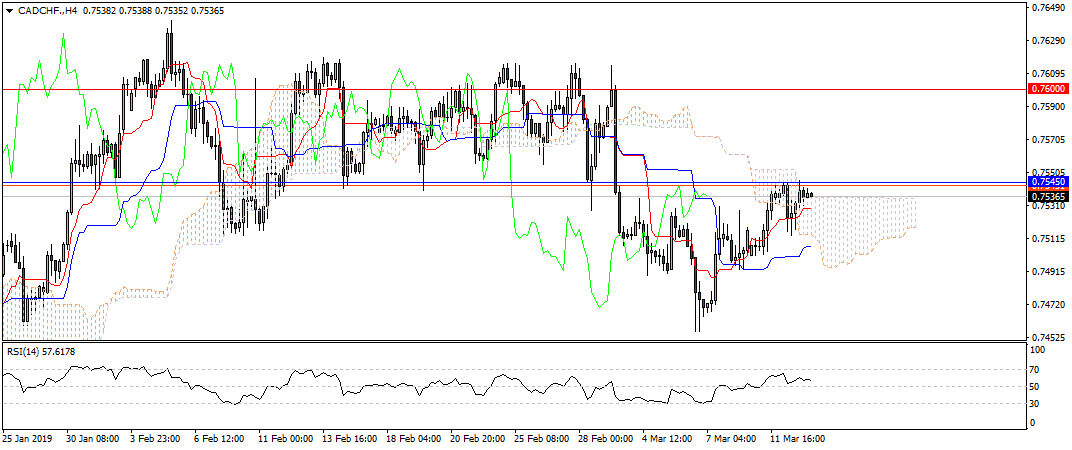Click the 6 Feb 12:00 time label
This screenshot has width=1072, height=450.
(x=220, y=438)
